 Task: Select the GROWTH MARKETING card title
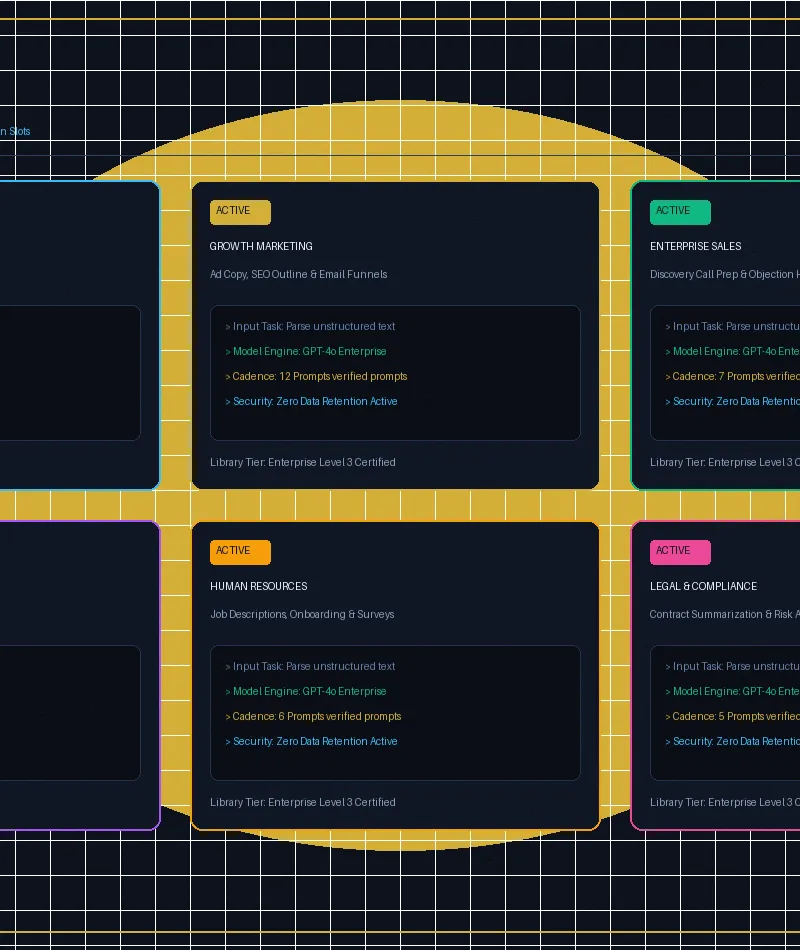pos(261,246)
